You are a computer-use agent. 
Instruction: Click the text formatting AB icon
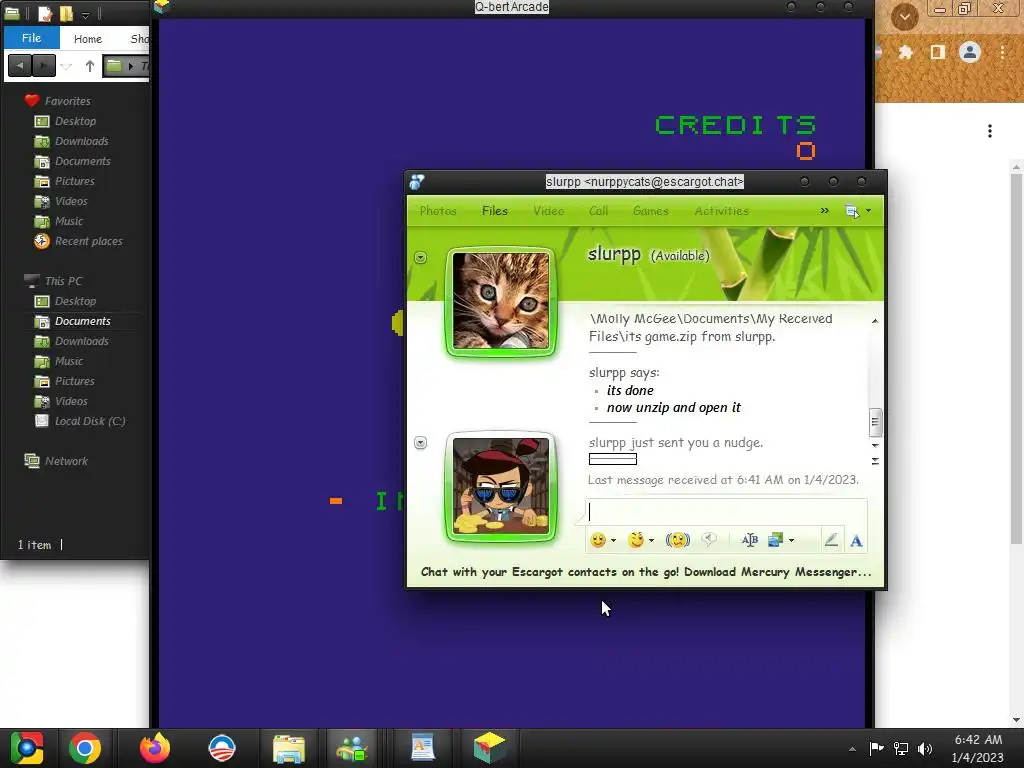(750, 540)
